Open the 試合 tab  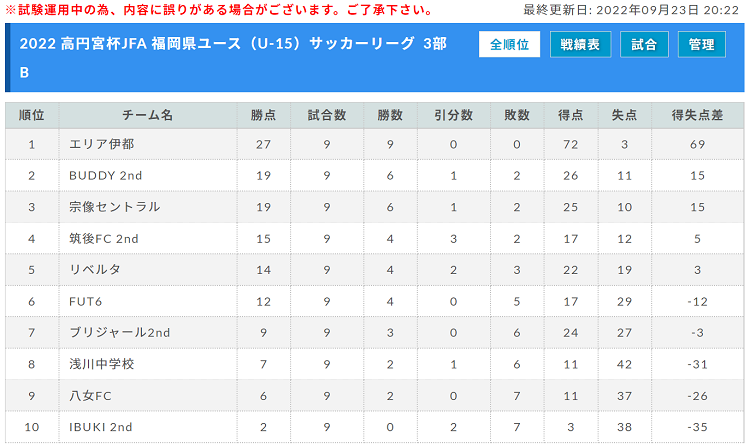[644, 44]
